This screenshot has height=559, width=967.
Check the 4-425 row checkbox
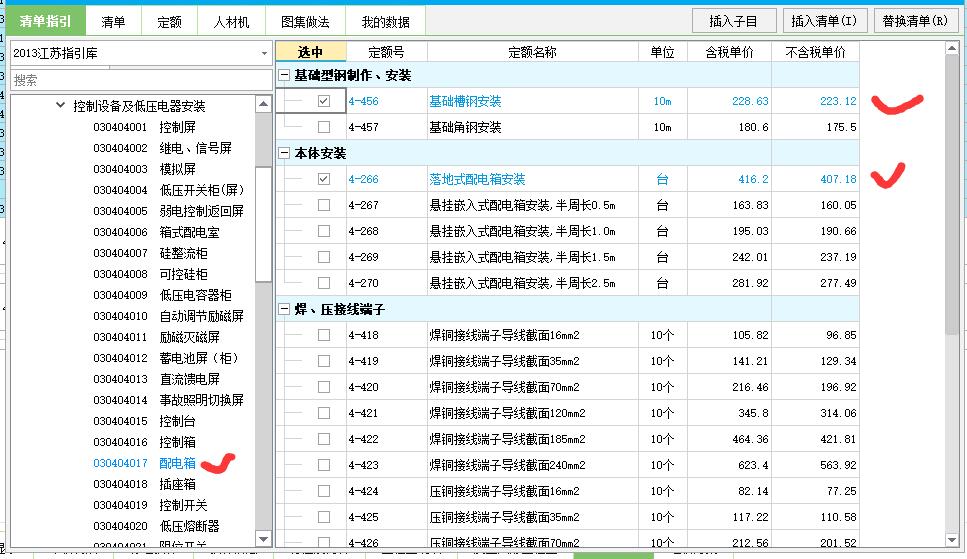click(324, 516)
